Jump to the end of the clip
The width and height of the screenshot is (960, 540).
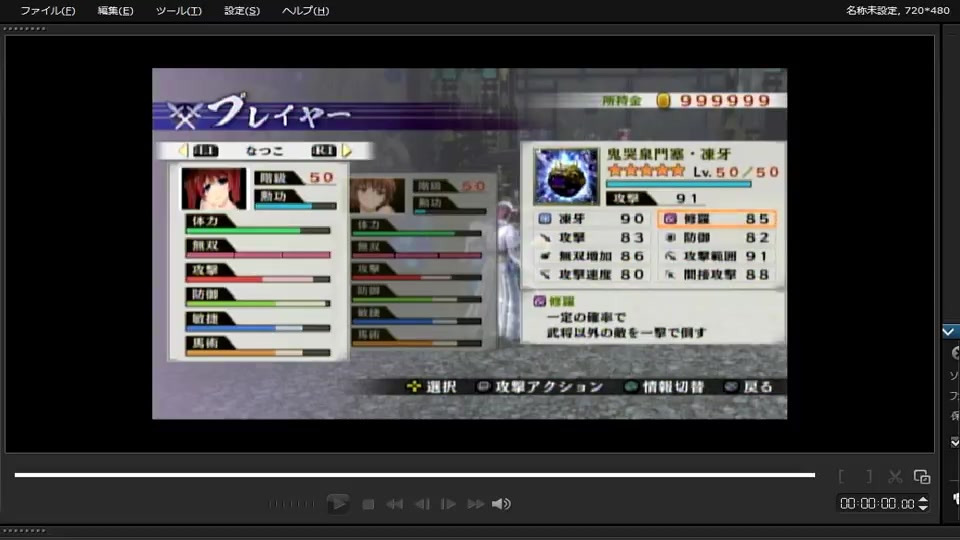[476, 504]
